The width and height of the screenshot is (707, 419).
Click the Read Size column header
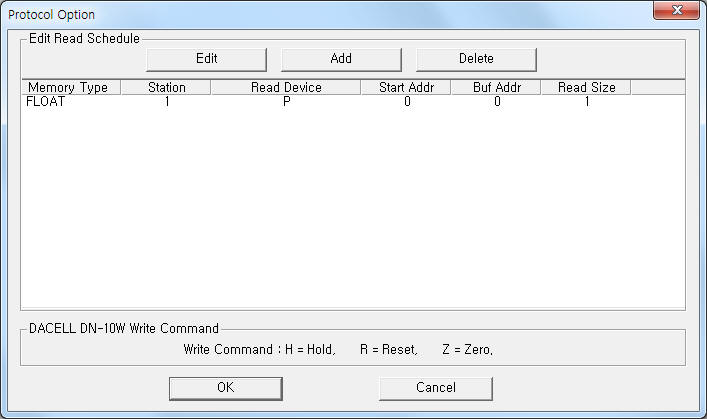(586, 87)
